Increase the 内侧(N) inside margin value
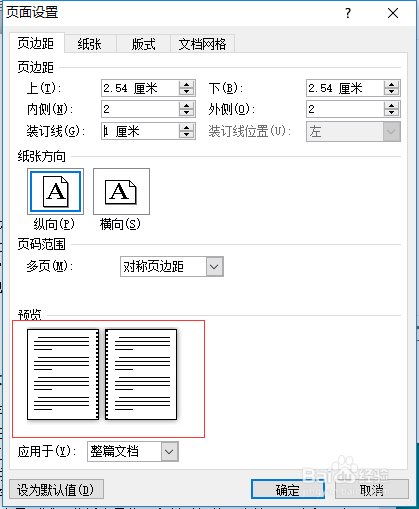419x509 pixels. [x=187, y=105]
